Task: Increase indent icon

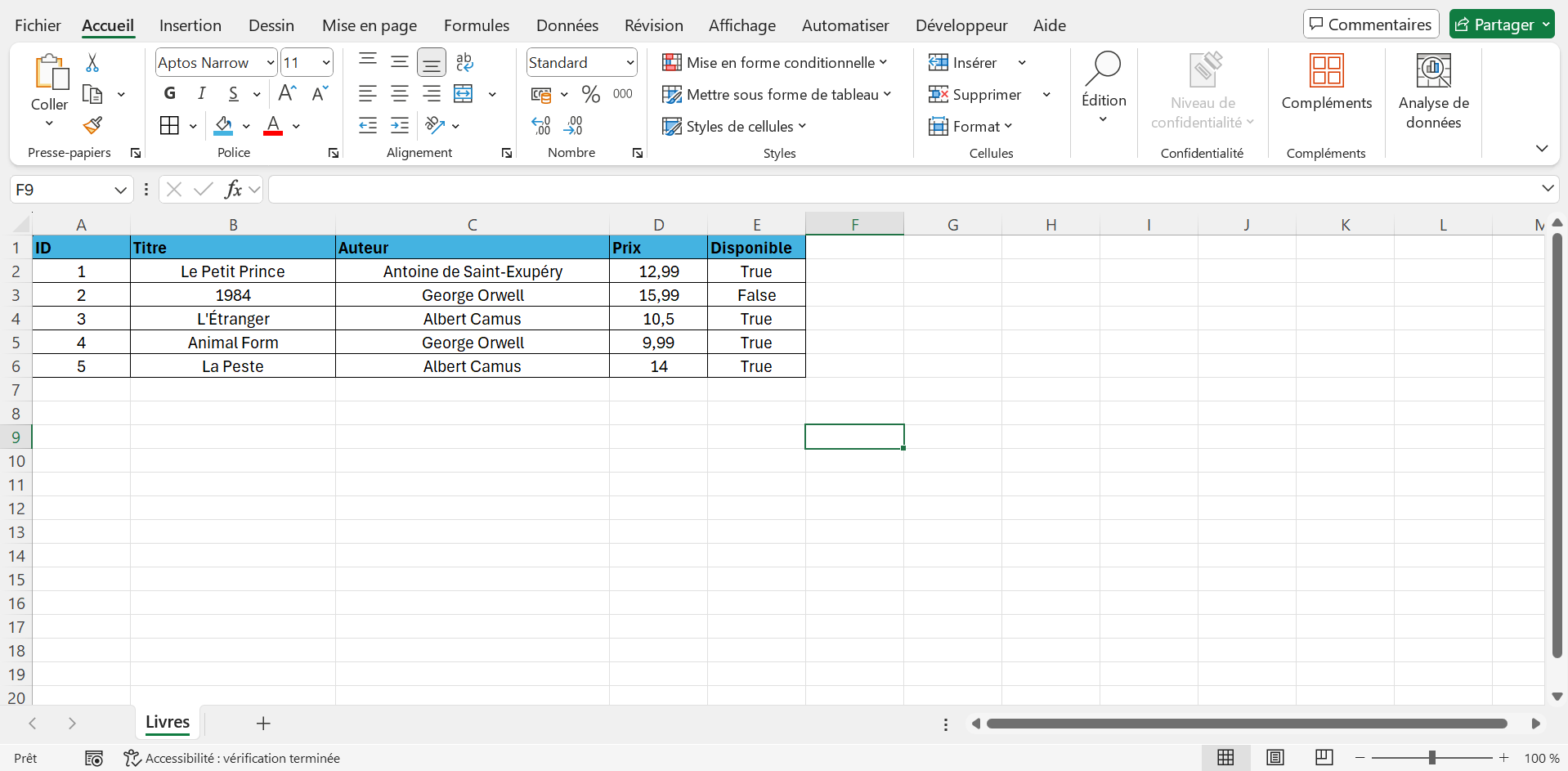Action: 400,126
